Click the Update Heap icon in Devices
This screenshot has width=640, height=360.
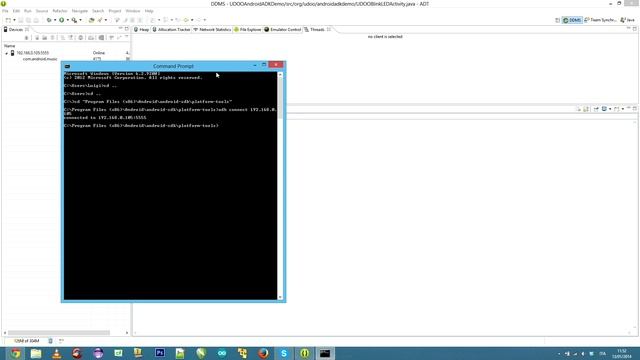point(37,38)
